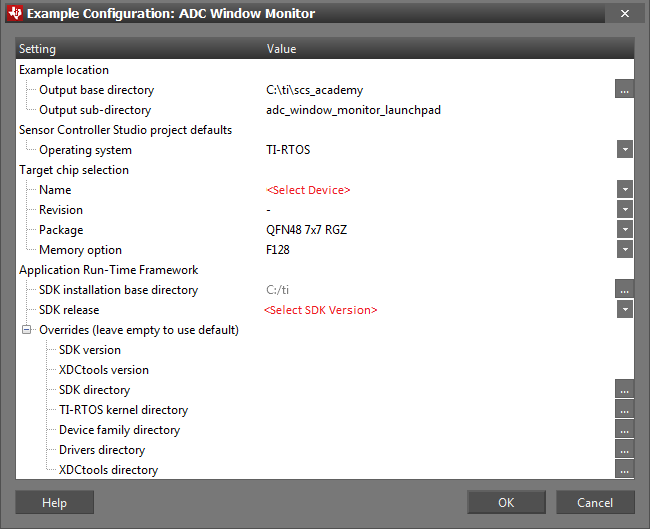This screenshot has width=651, height=529.
Task: Click the OK button
Action: [506, 503]
